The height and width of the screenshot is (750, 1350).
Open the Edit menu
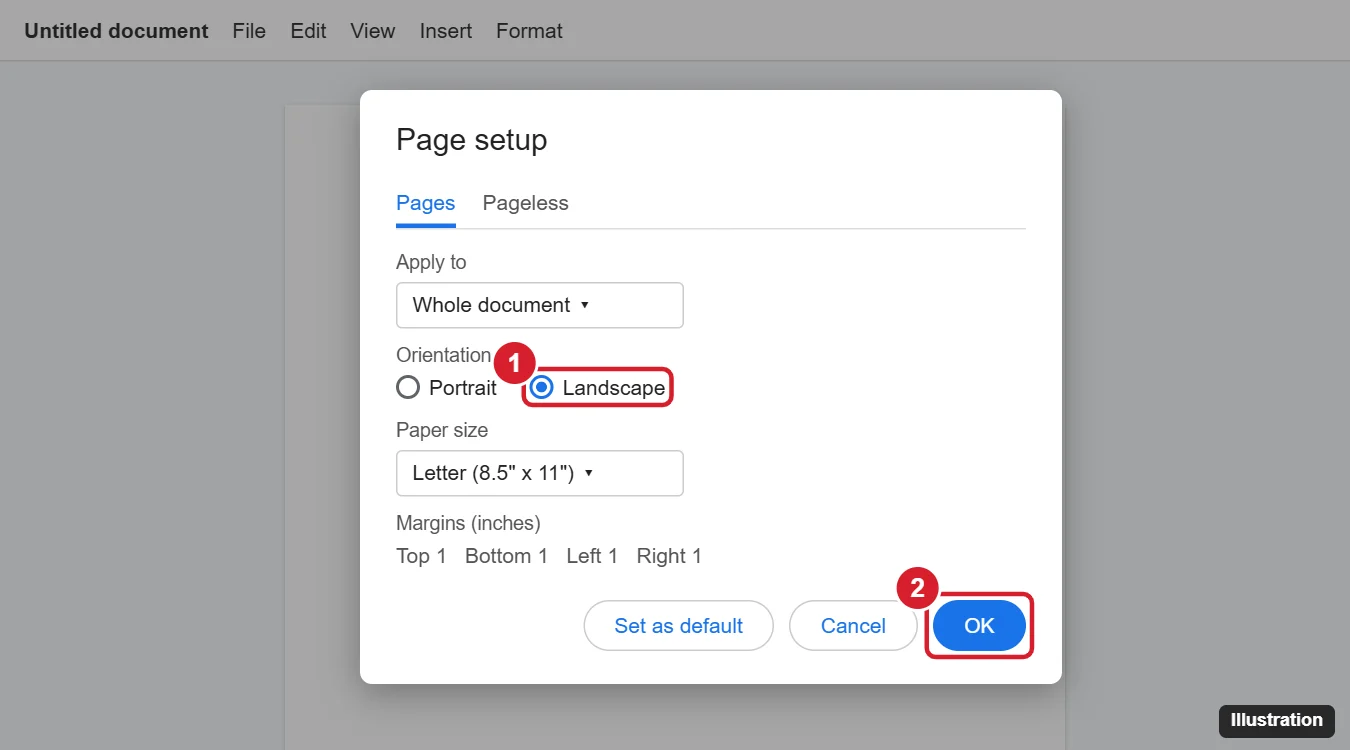(308, 31)
